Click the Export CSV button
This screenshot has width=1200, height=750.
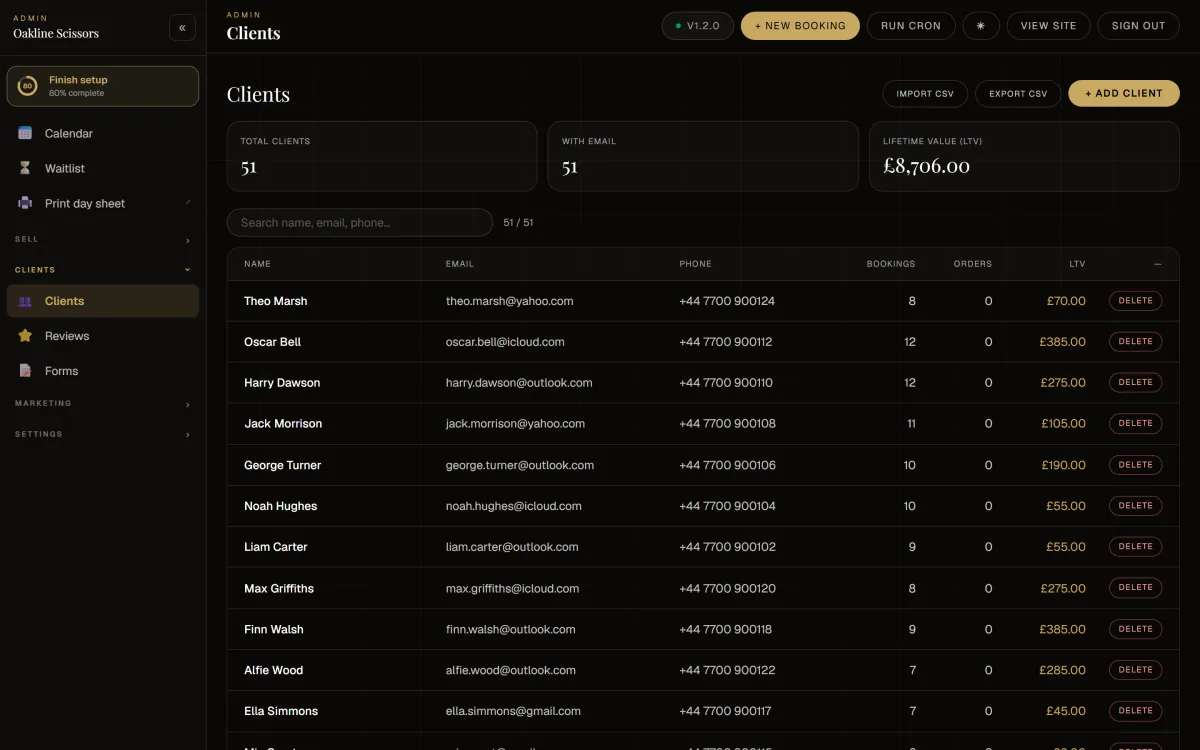click(1018, 94)
